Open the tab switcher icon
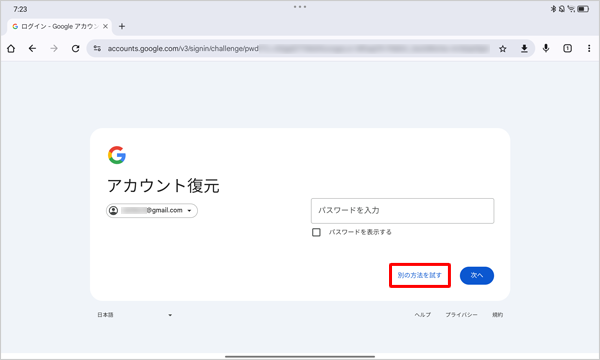The height and width of the screenshot is (360, 600). point(567,48)
